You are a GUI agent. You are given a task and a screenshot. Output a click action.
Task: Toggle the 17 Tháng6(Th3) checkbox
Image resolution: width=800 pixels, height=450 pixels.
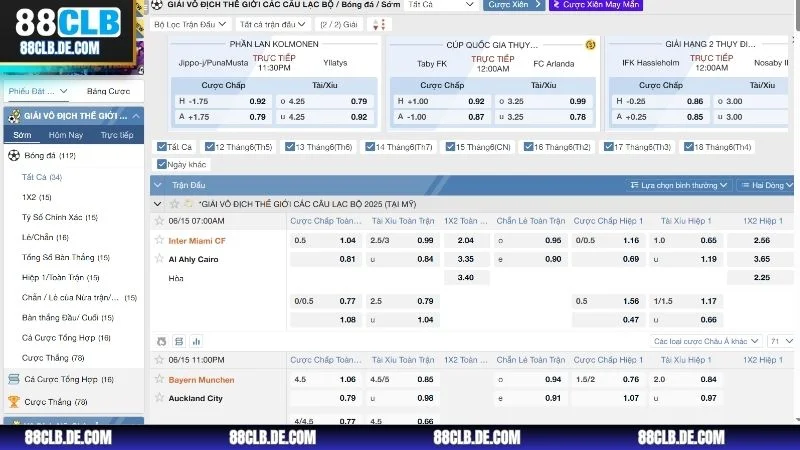[x=608, y=147]
